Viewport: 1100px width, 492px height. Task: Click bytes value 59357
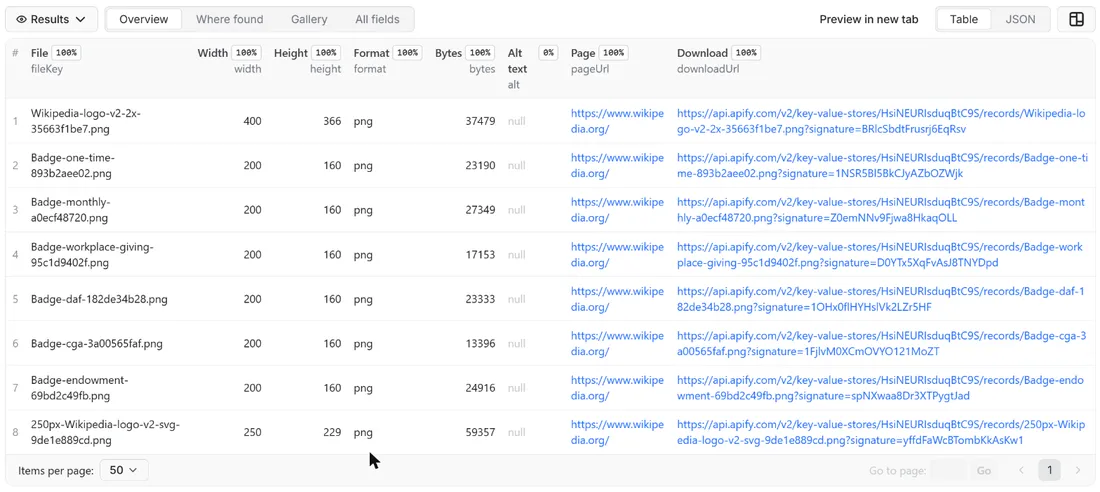(x=481, y=433)
